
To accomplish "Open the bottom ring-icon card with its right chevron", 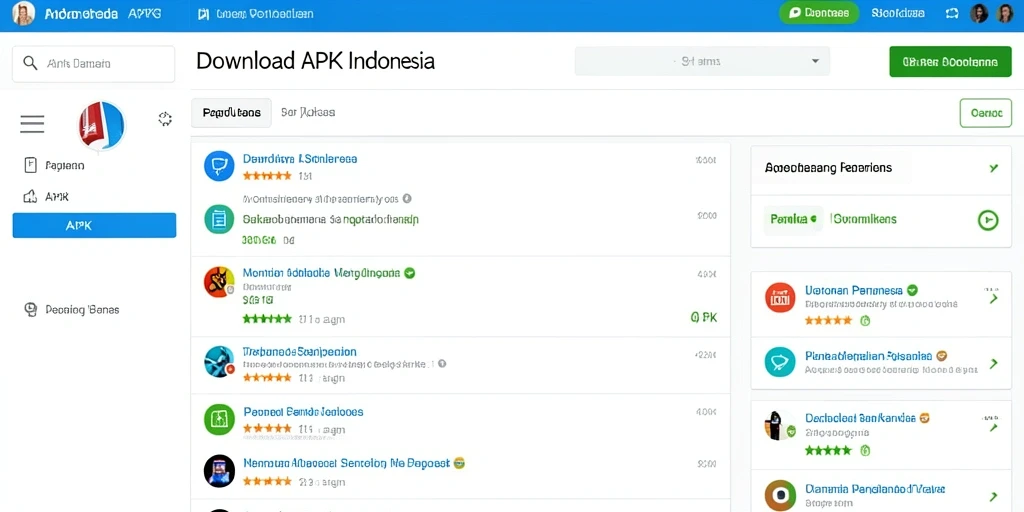I will click(x=994, y=497).
